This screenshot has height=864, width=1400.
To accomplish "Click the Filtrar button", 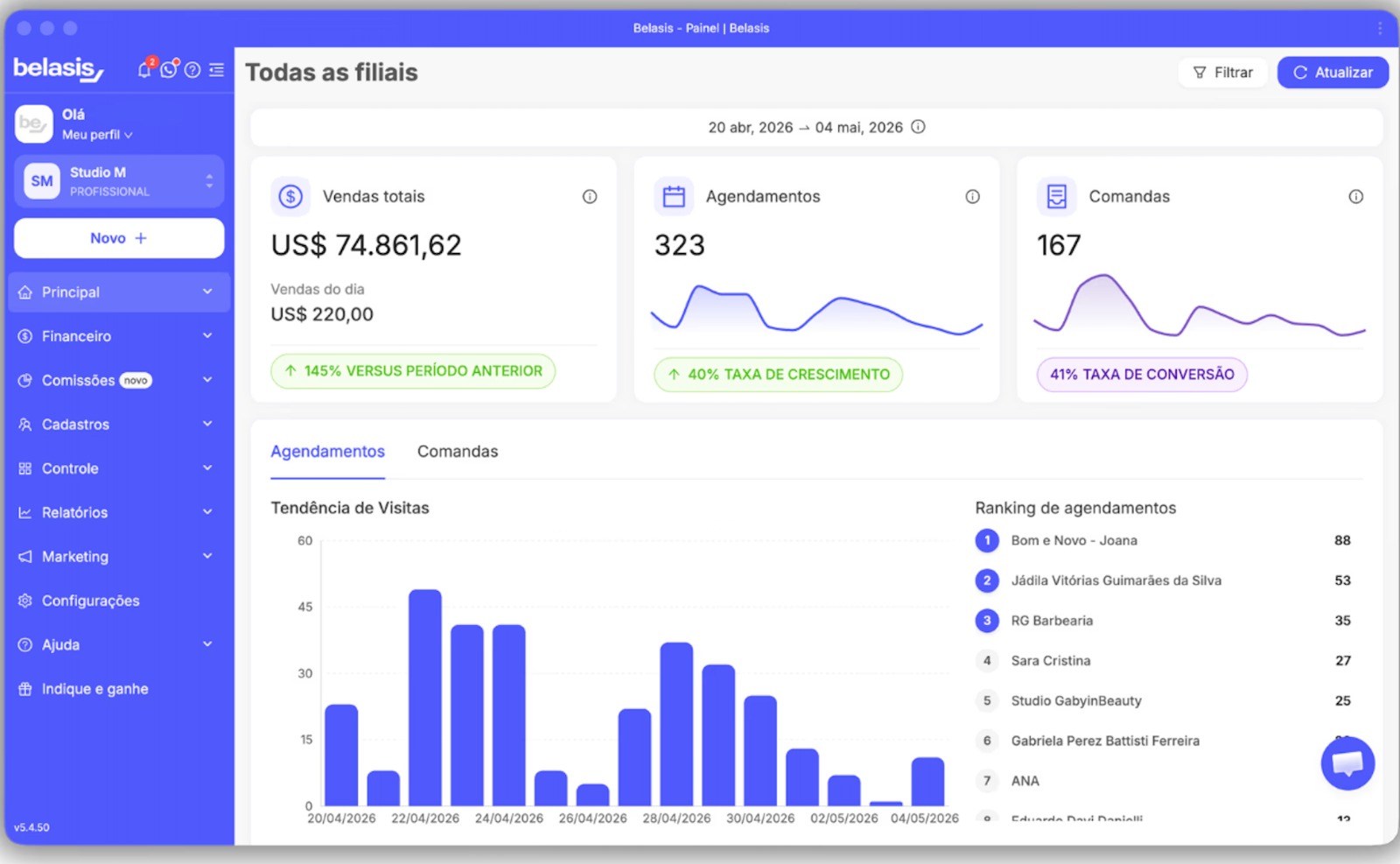I will click(1223, 73).
